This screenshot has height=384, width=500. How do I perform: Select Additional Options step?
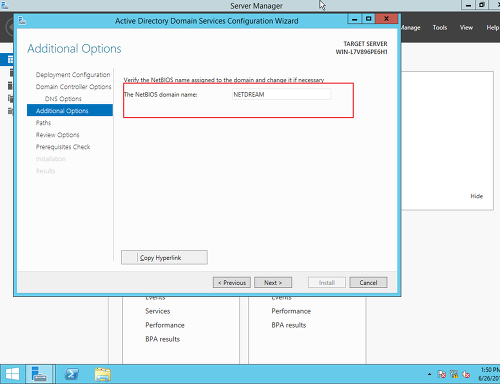70,110
